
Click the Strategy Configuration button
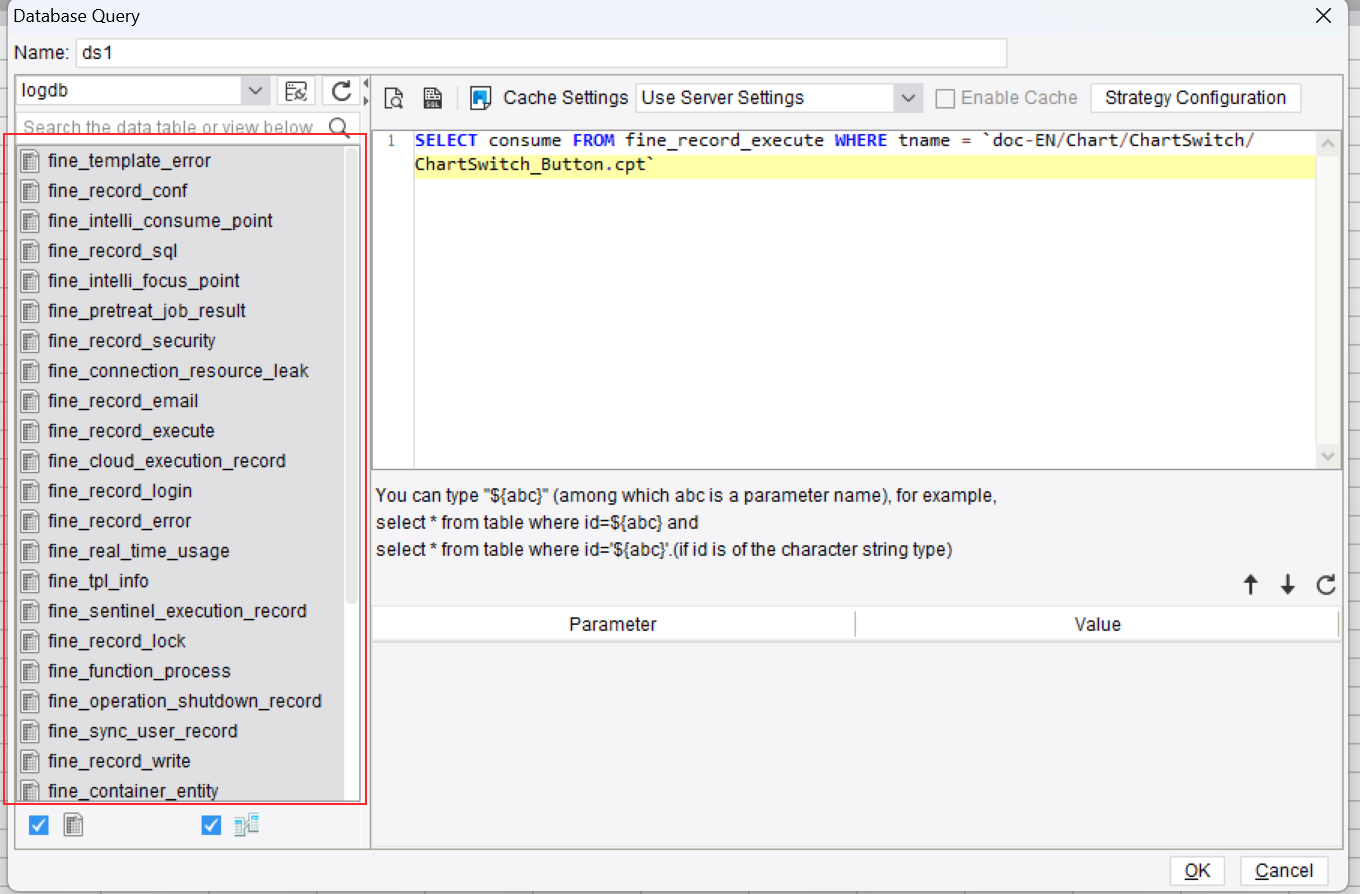pos(1195,98)
